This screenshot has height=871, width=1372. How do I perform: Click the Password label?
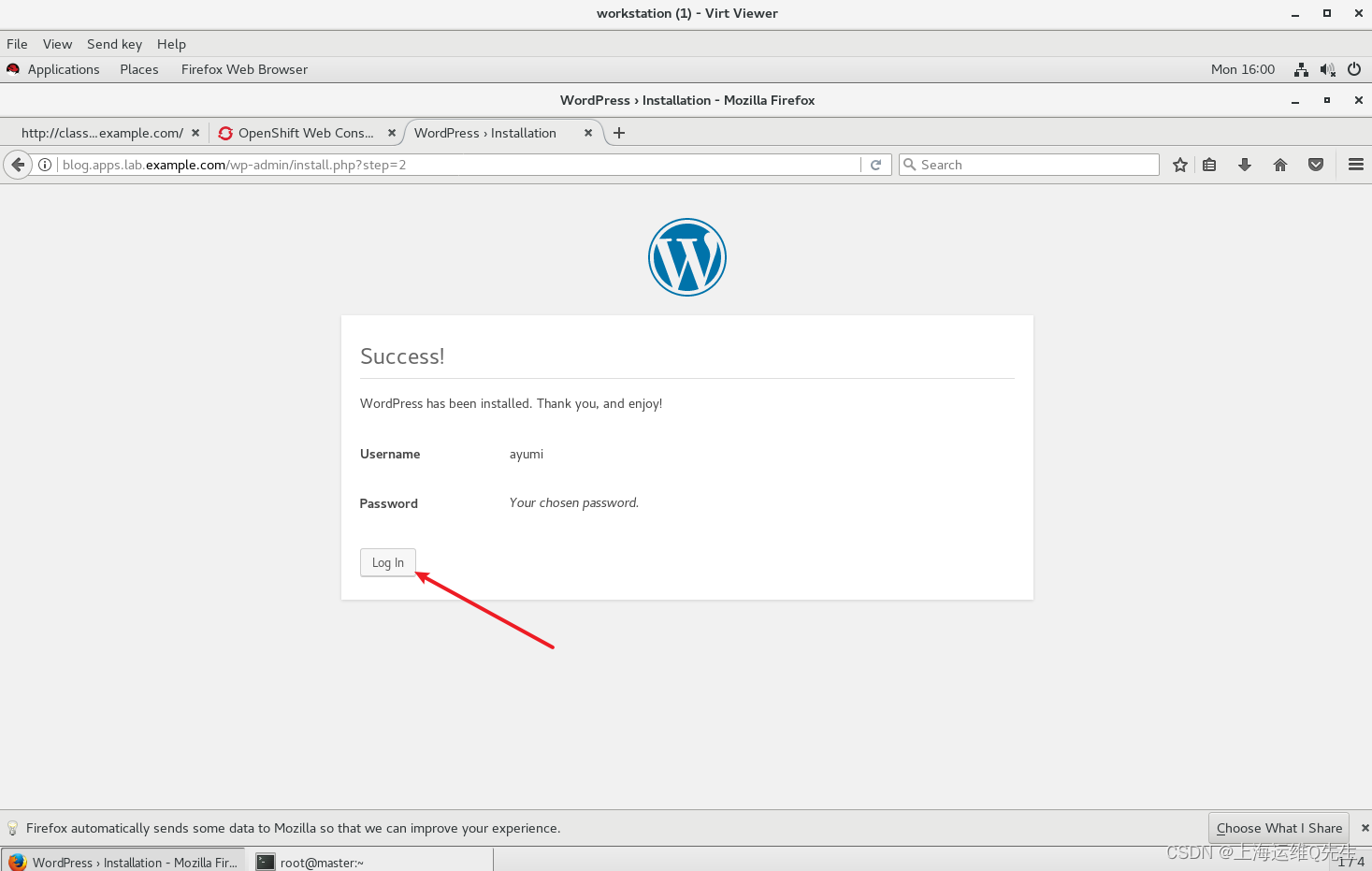pyautogui.click(x=389, y=503)
